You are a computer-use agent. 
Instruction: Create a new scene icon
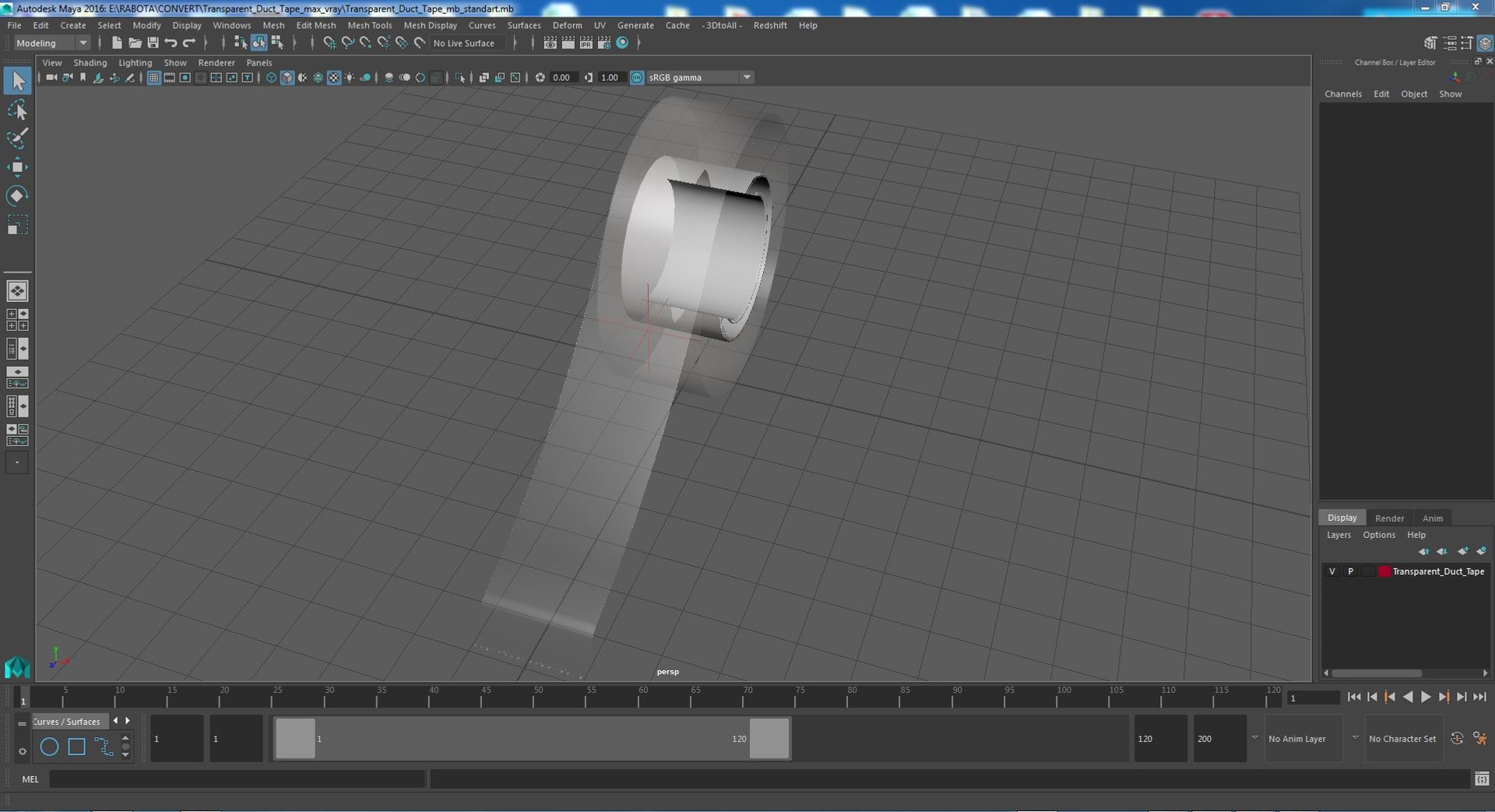pos(117,43)
